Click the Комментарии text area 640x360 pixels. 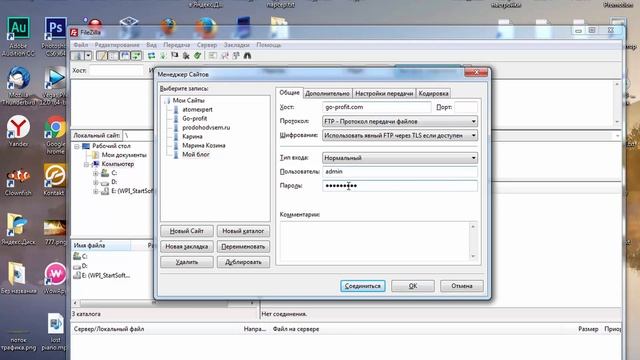(375, 241)
